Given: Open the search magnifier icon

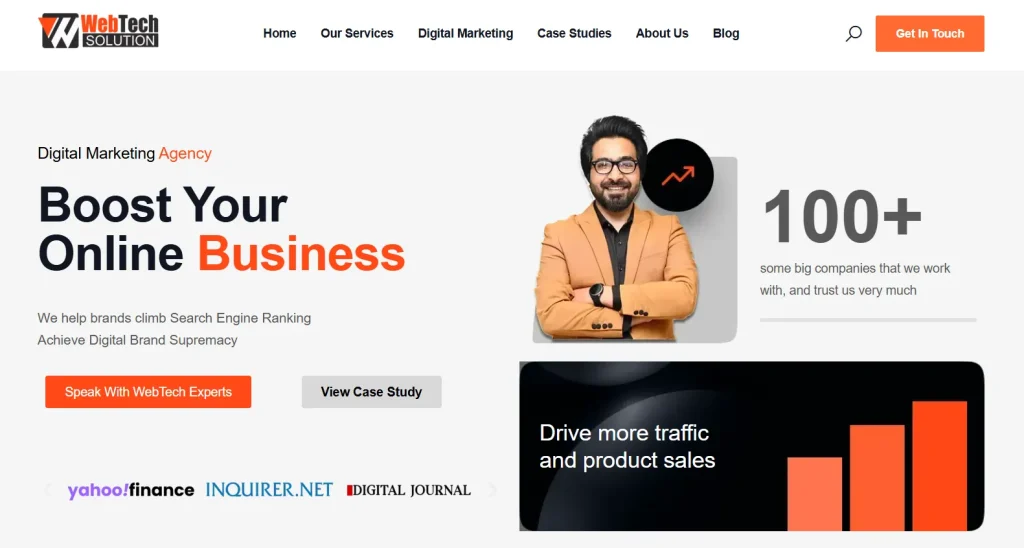Looking at the screenshot, I should click(854, 33).
